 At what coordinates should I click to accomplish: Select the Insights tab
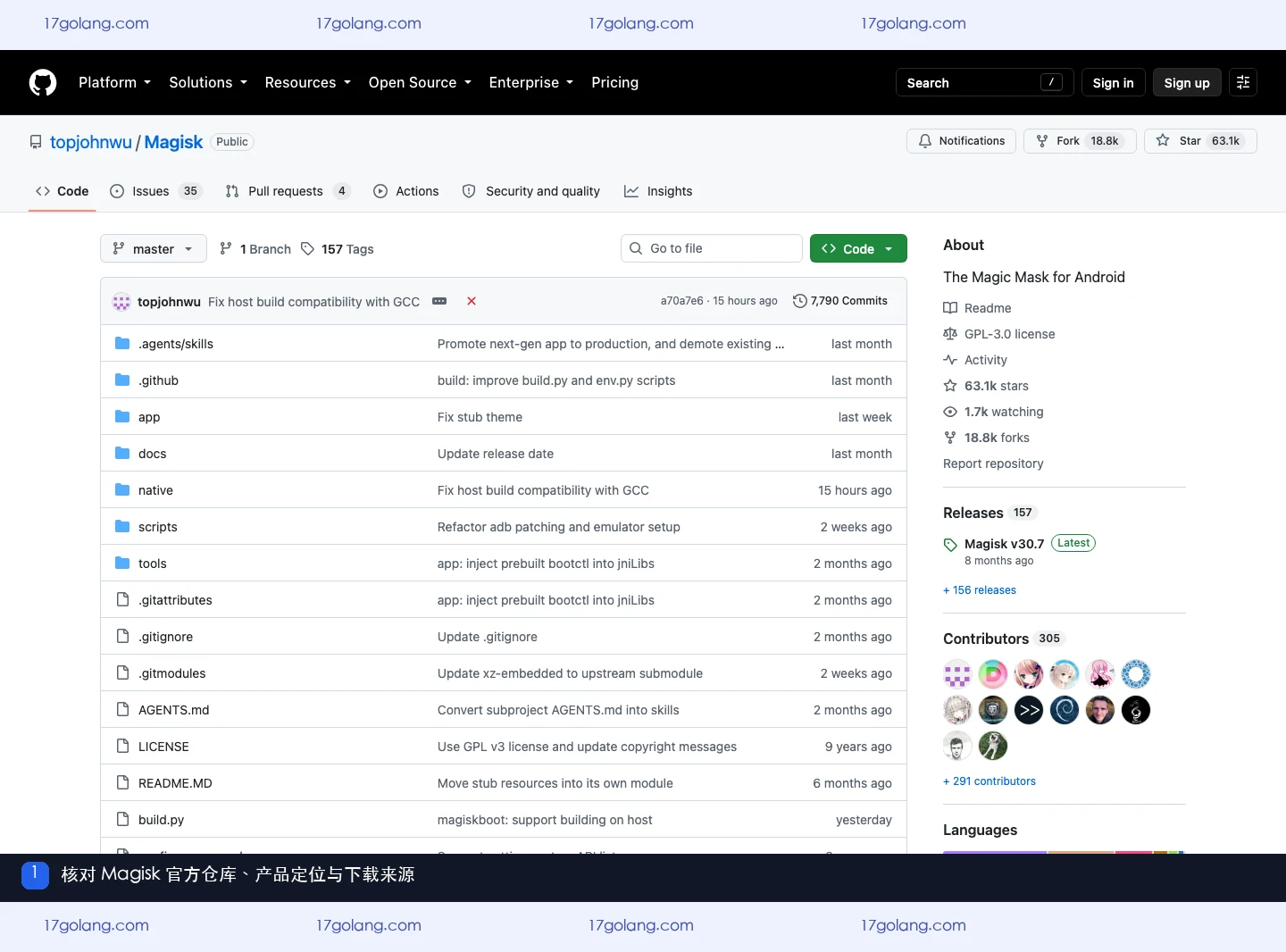click(658, 191)
